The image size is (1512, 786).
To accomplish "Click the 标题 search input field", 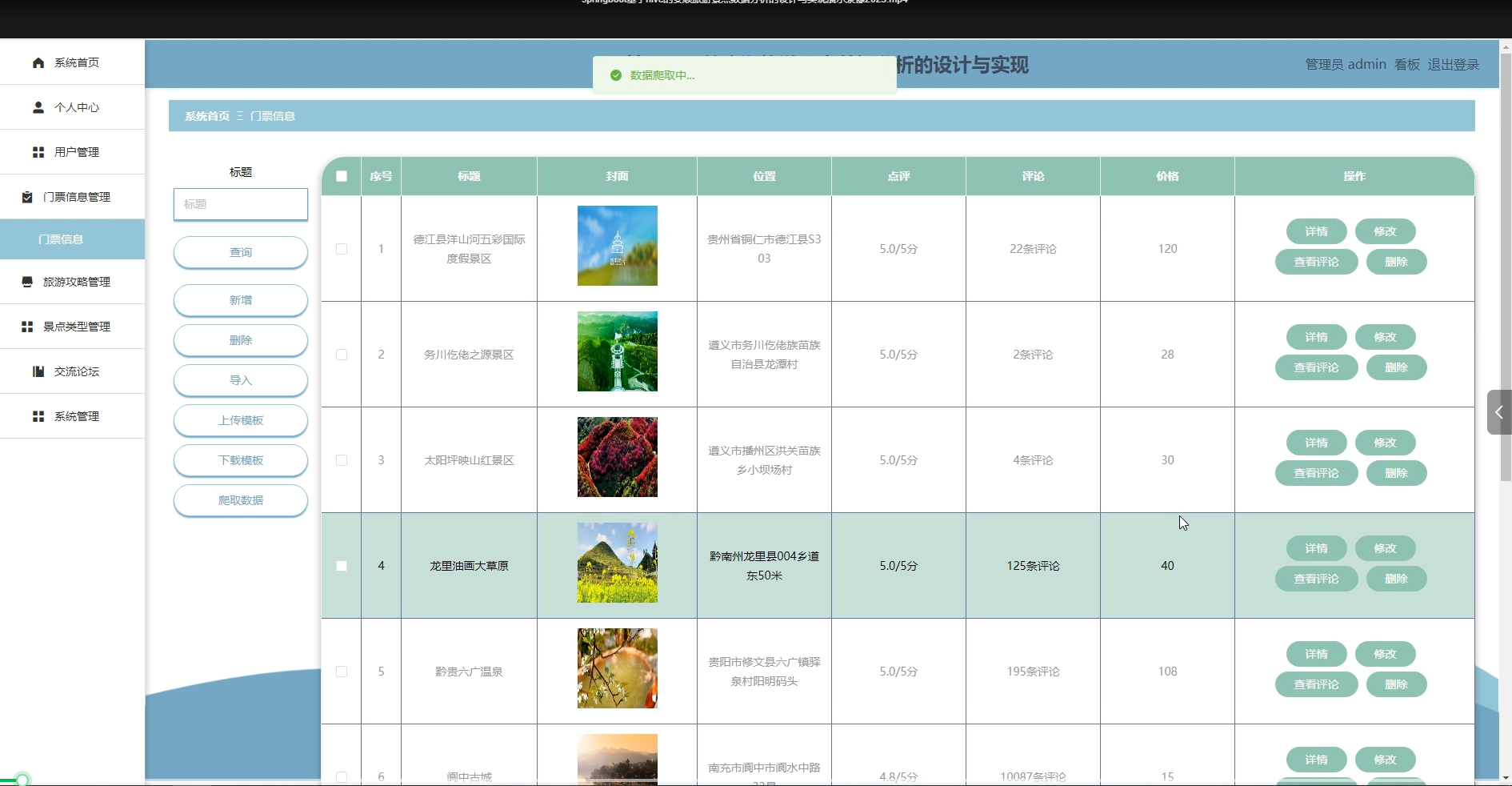I will tap(241, 204).
